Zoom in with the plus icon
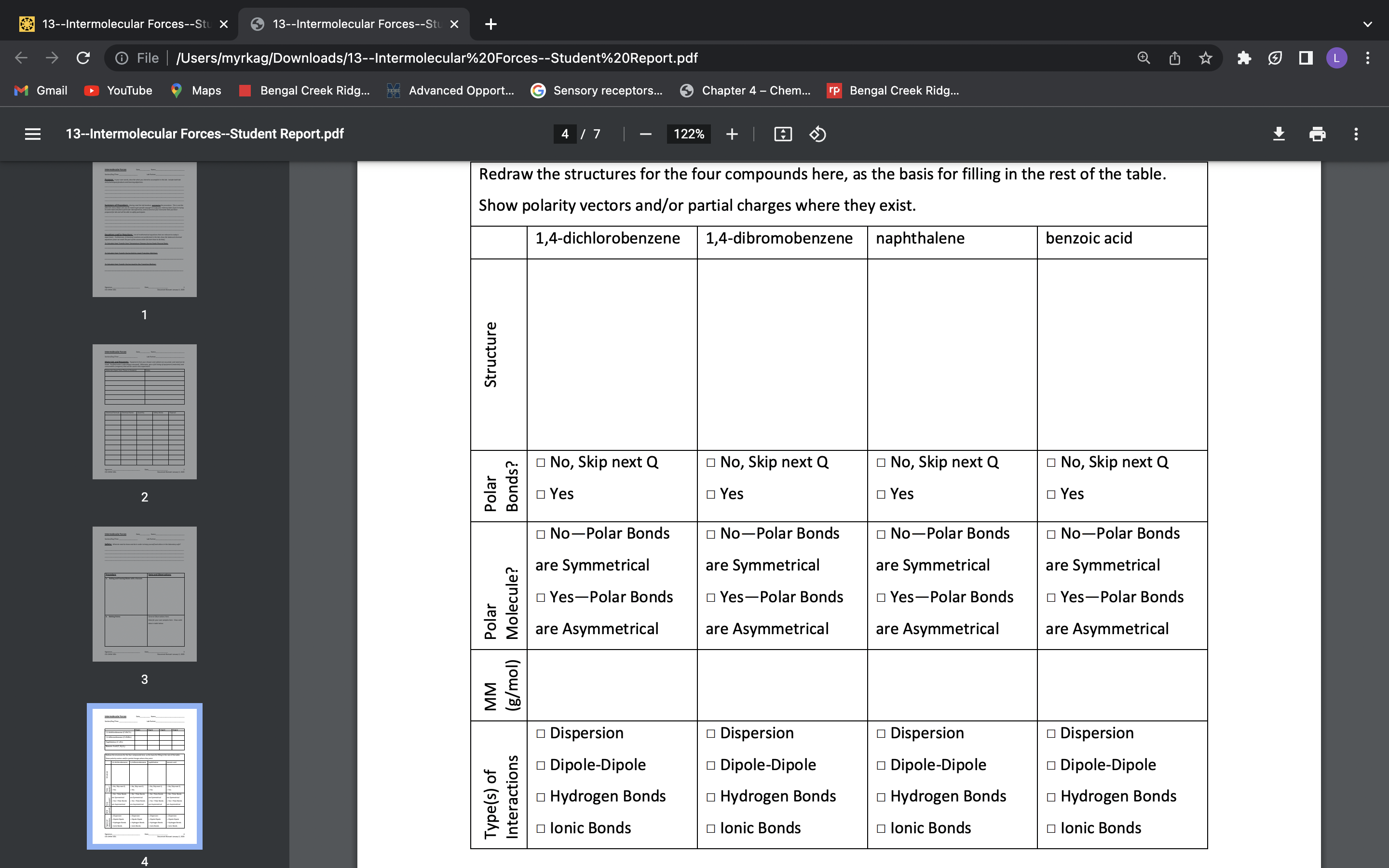Viewport: 1389px width, 868px height. pos(732,134)
